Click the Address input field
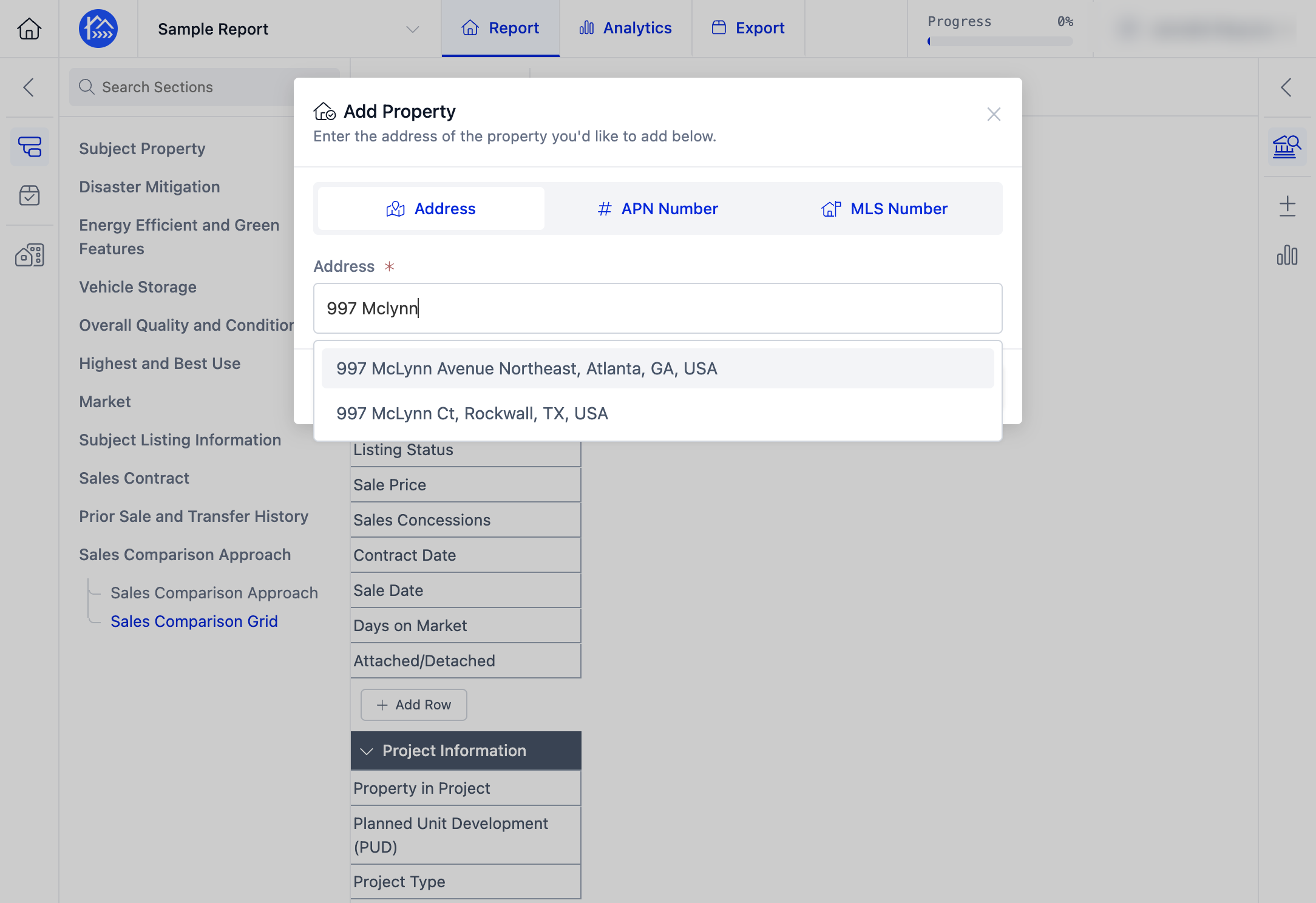 click(x=658, y=308)
